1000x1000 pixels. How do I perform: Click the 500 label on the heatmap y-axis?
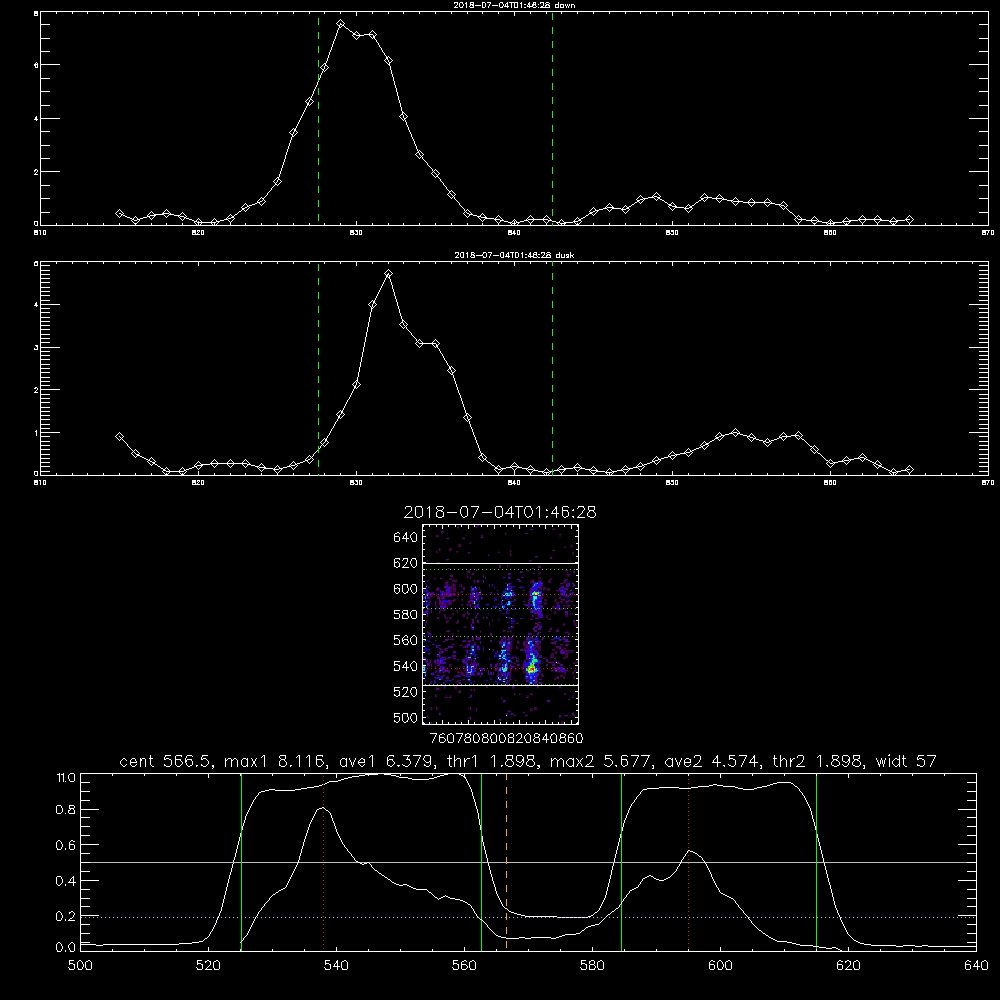(x=406, y=718)
